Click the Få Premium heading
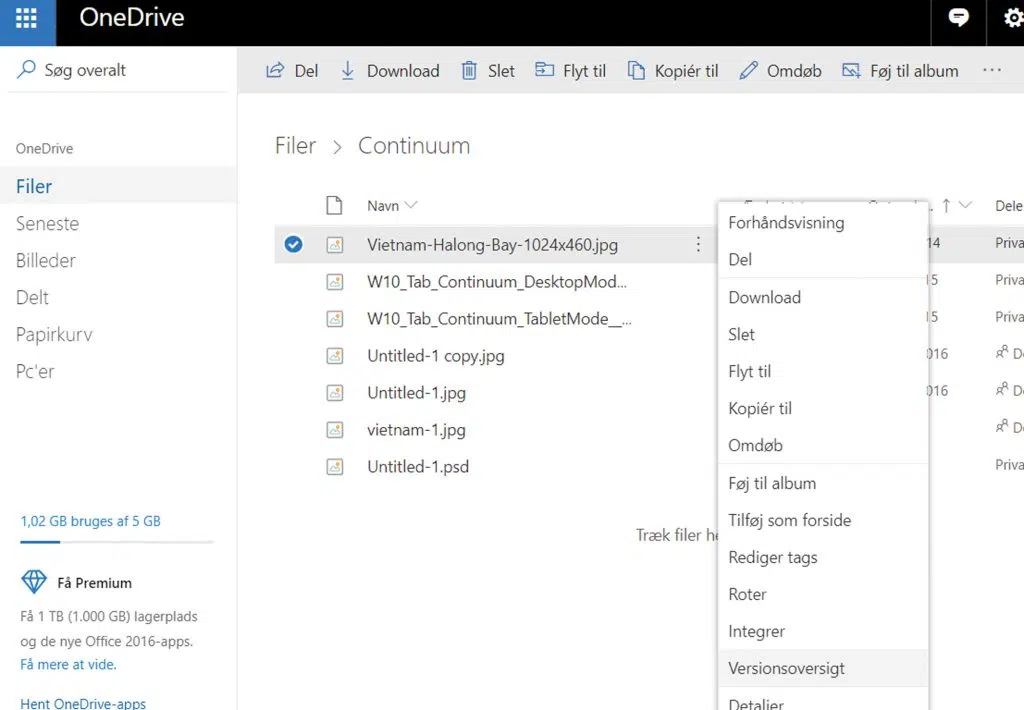 (x=95, y=583)
